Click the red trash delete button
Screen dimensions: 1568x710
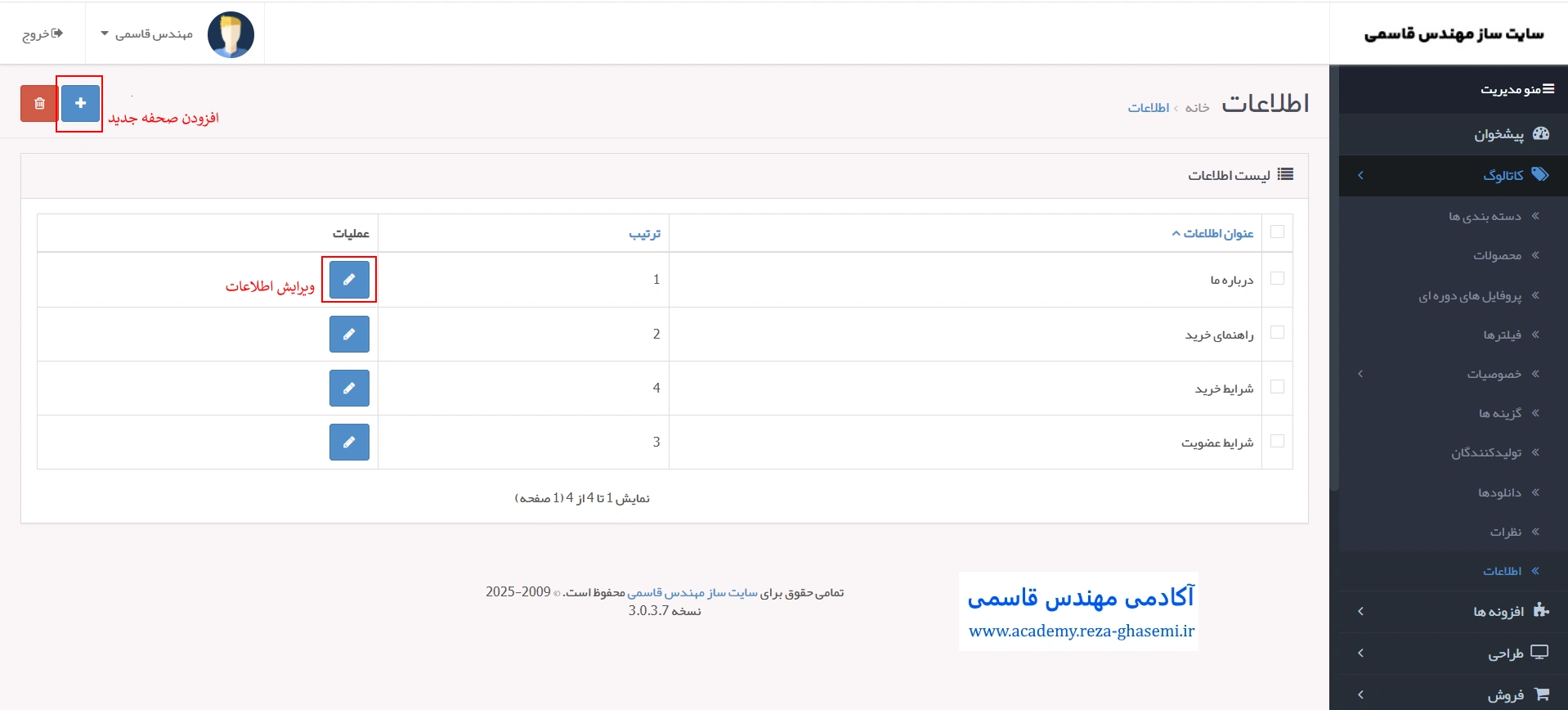point(39,103)
